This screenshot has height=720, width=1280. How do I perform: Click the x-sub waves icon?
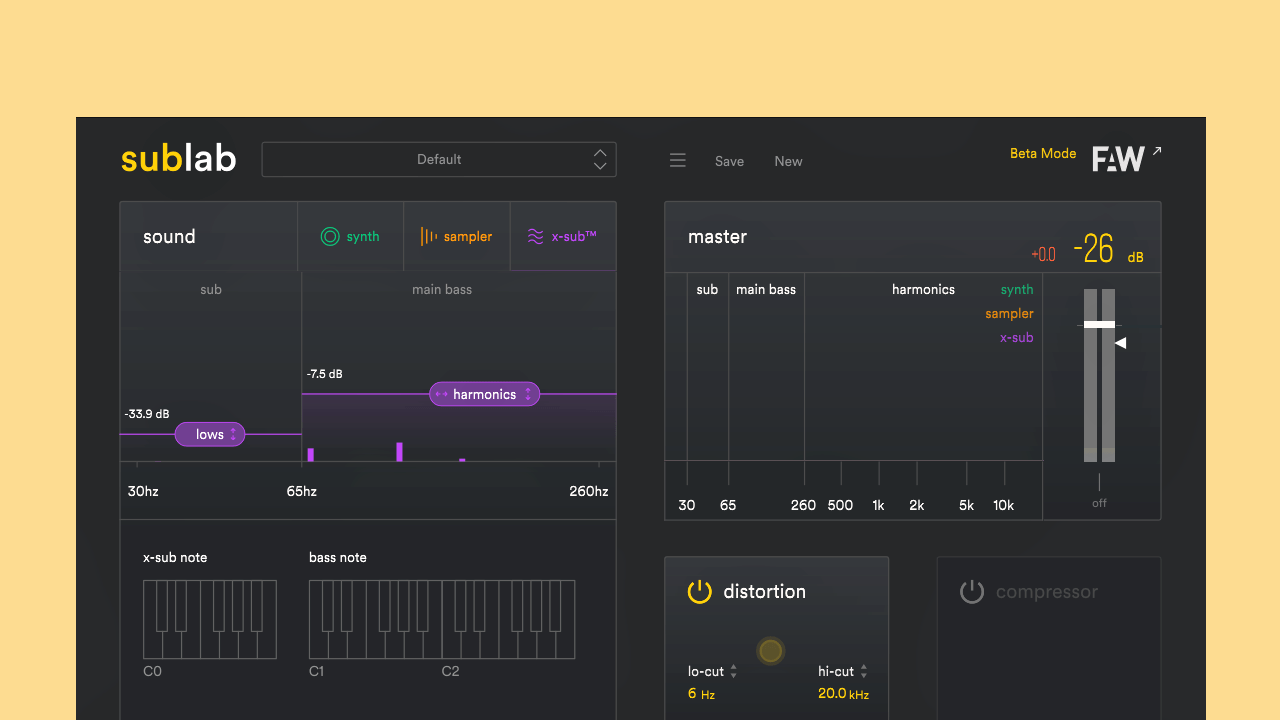click(536, 237)
